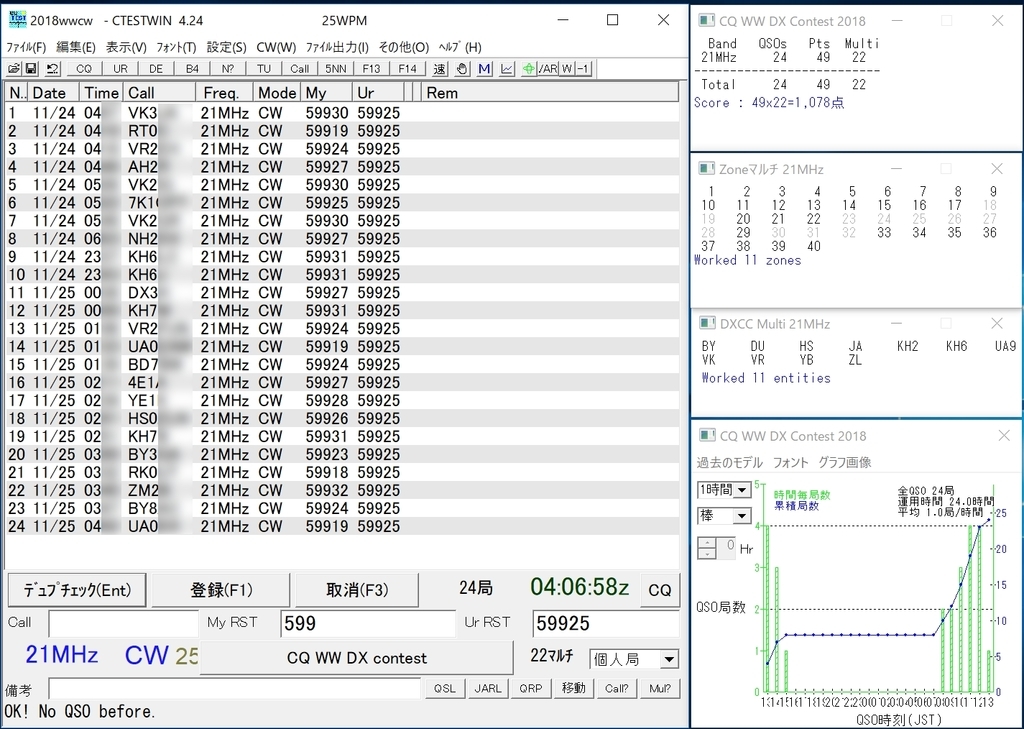Send the CQ macro from the toolbar
The image size is (1024, 729).
click(x=84, y=68)
